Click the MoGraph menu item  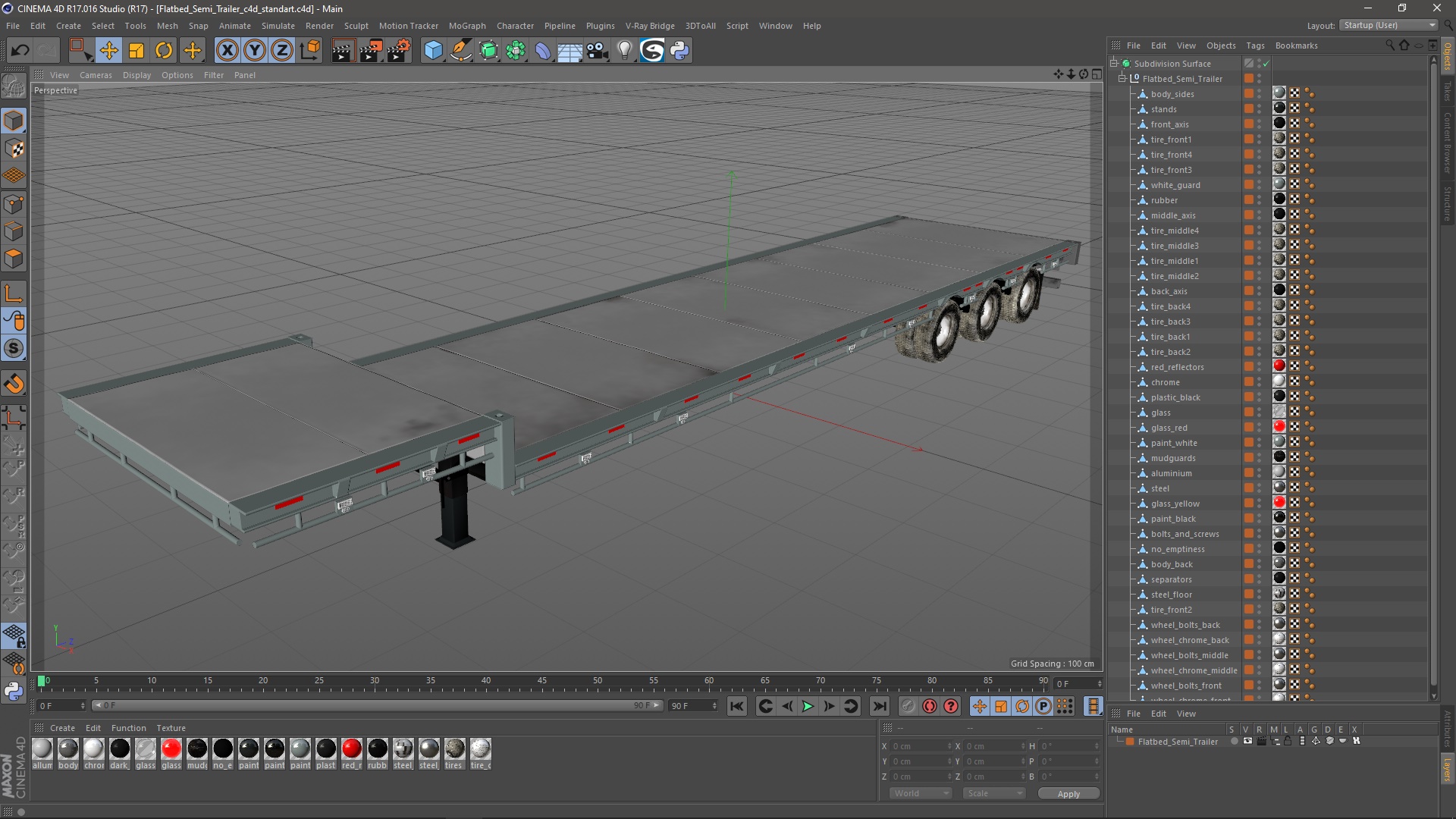coord(466,25)
